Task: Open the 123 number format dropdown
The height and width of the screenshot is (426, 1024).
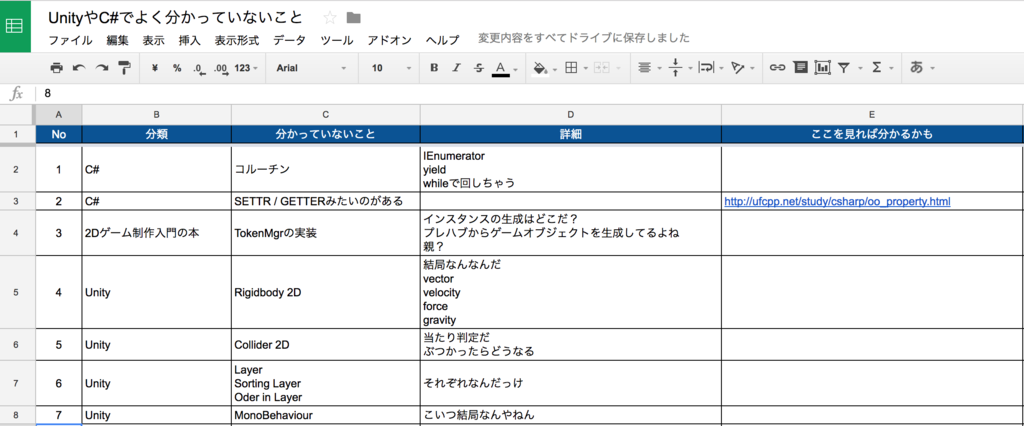Action: [246, 67]
